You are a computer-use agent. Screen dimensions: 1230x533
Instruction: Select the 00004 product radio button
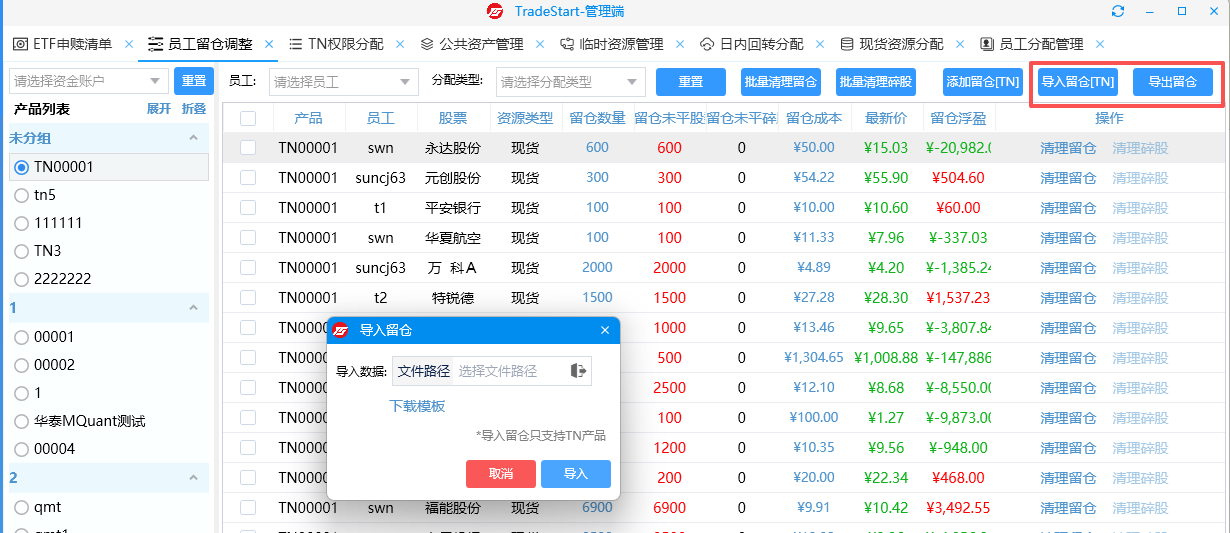click(21, 449)
